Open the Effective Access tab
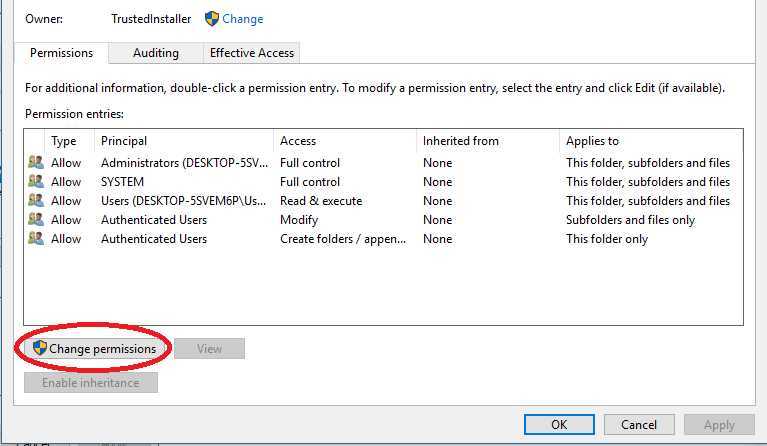Screen dimensions: 767x446 click(252, 53)
